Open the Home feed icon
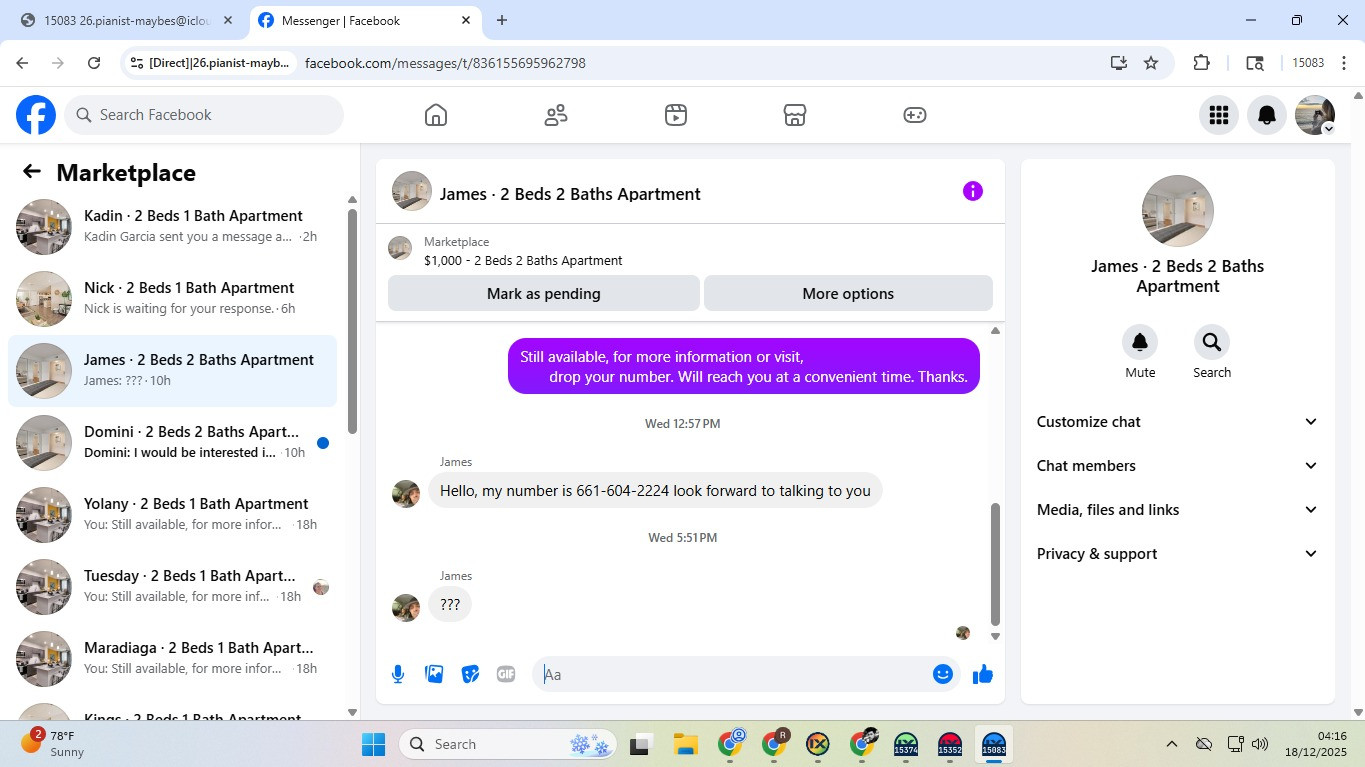 tap(436, 115)
